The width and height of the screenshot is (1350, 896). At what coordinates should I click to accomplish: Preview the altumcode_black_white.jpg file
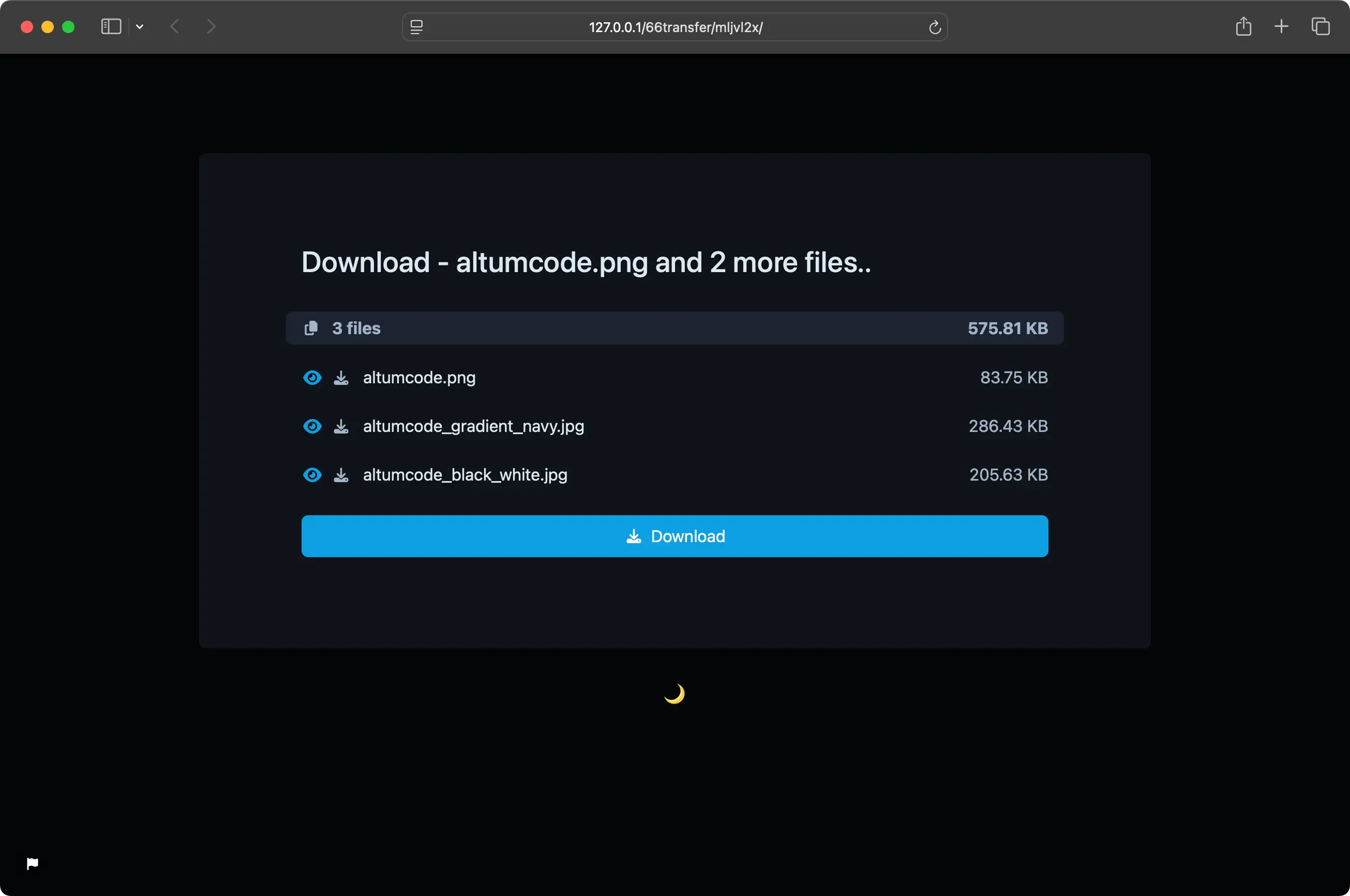pyautogui.click(x=312, y=474)
